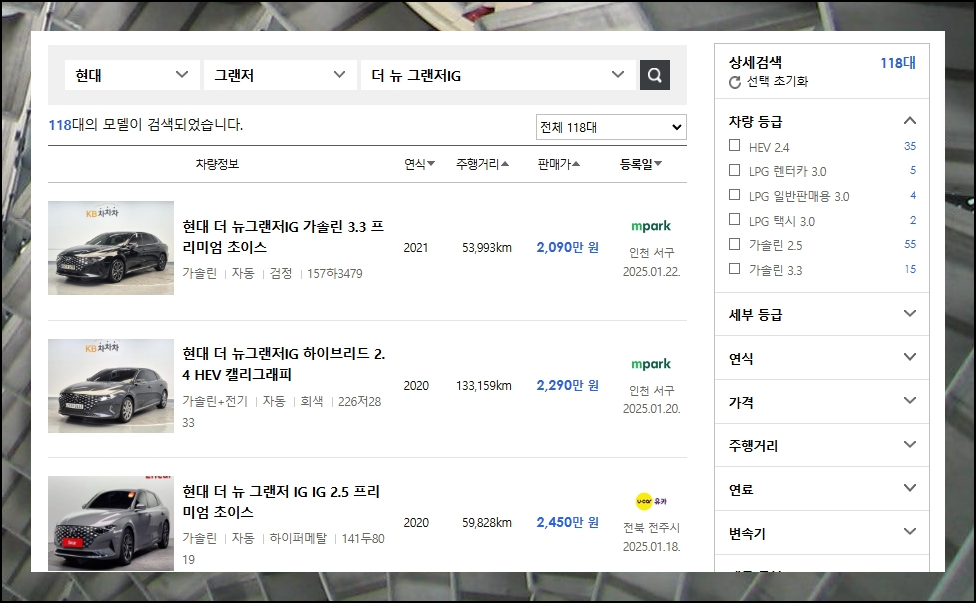Sort by 등록일 column header
This screenshot has width=976, height=603.
[640, 164]
